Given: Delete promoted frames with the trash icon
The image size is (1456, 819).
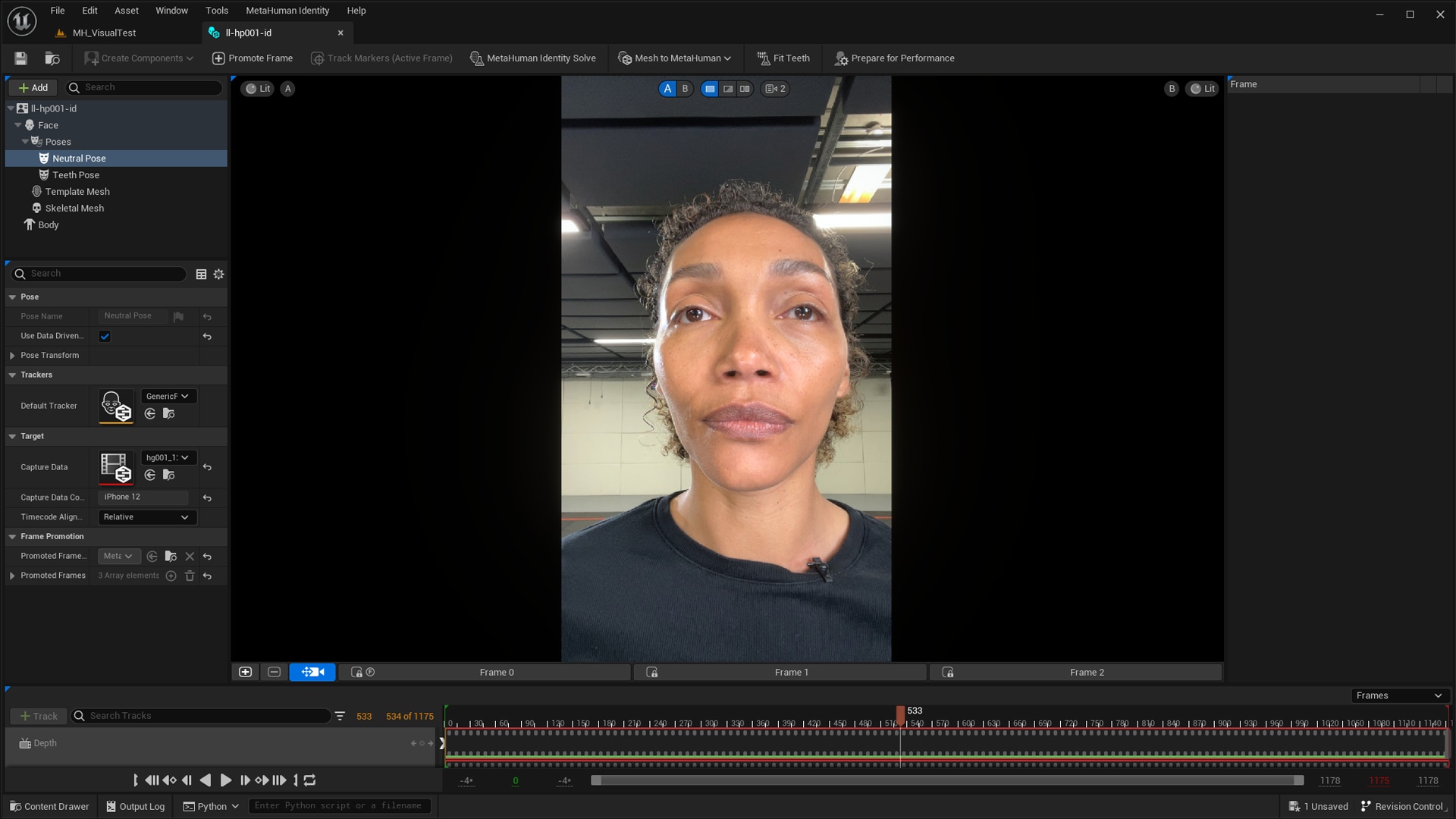Looking at the screenshot, I should [190, 576].
